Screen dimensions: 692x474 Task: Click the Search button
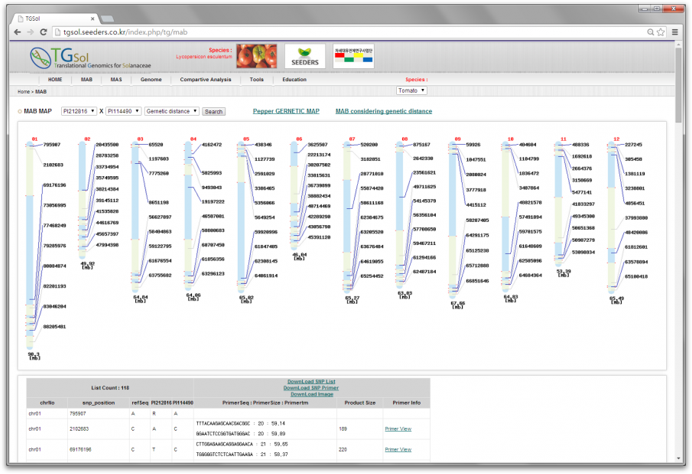(214, 111)
